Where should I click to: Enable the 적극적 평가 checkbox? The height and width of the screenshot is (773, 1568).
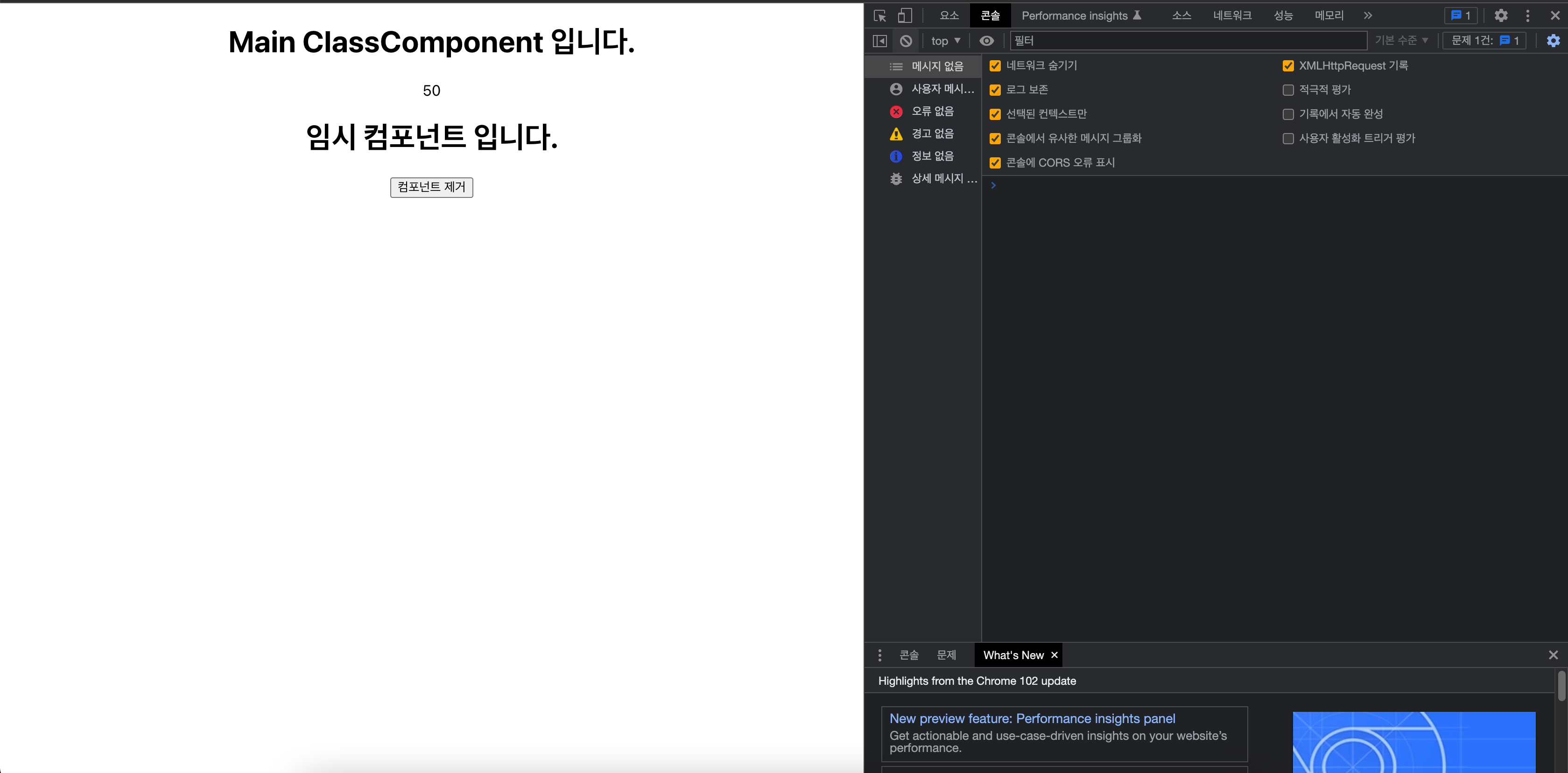coord(1288,90)
